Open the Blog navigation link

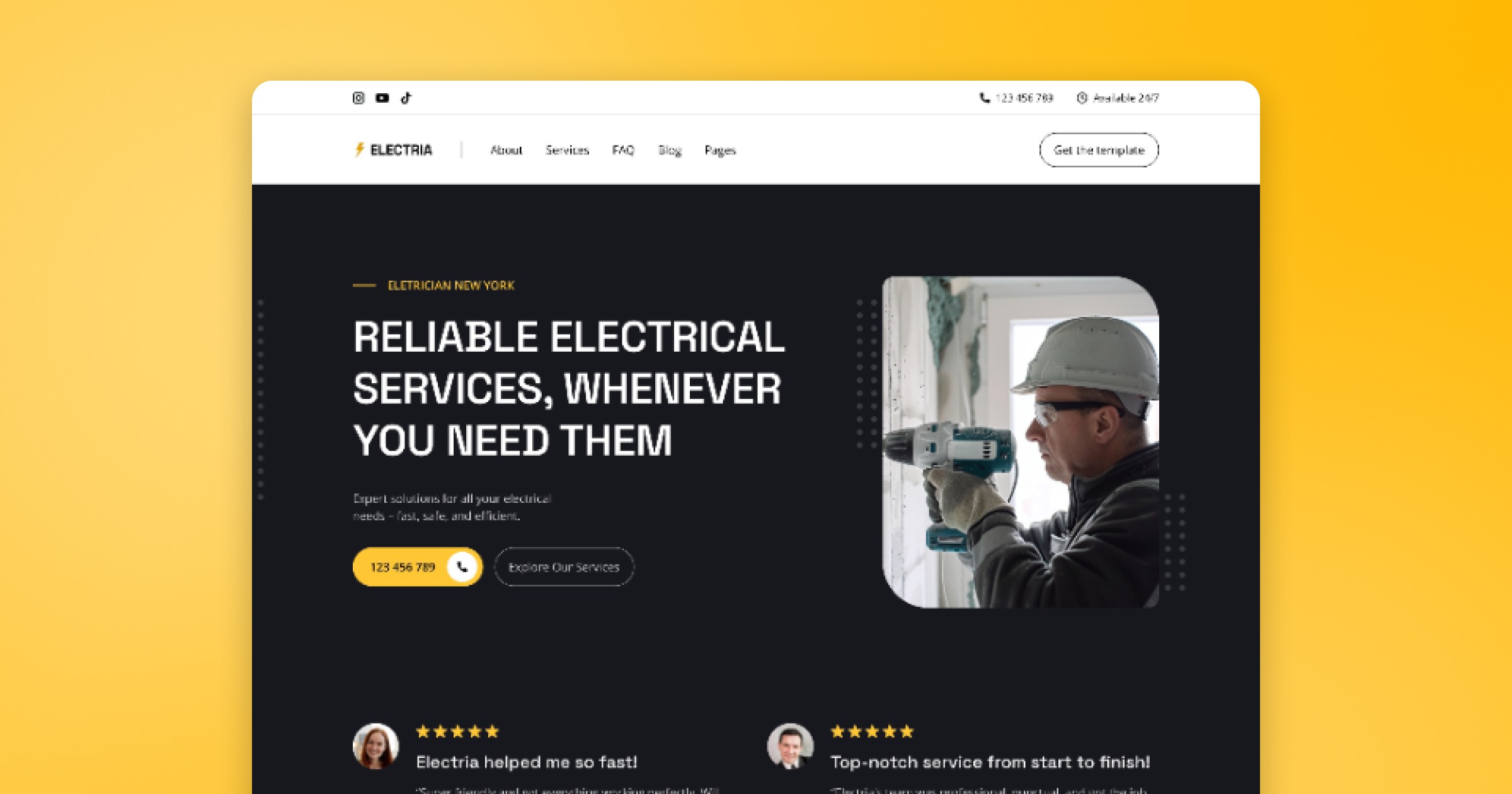tap(670, 150)
